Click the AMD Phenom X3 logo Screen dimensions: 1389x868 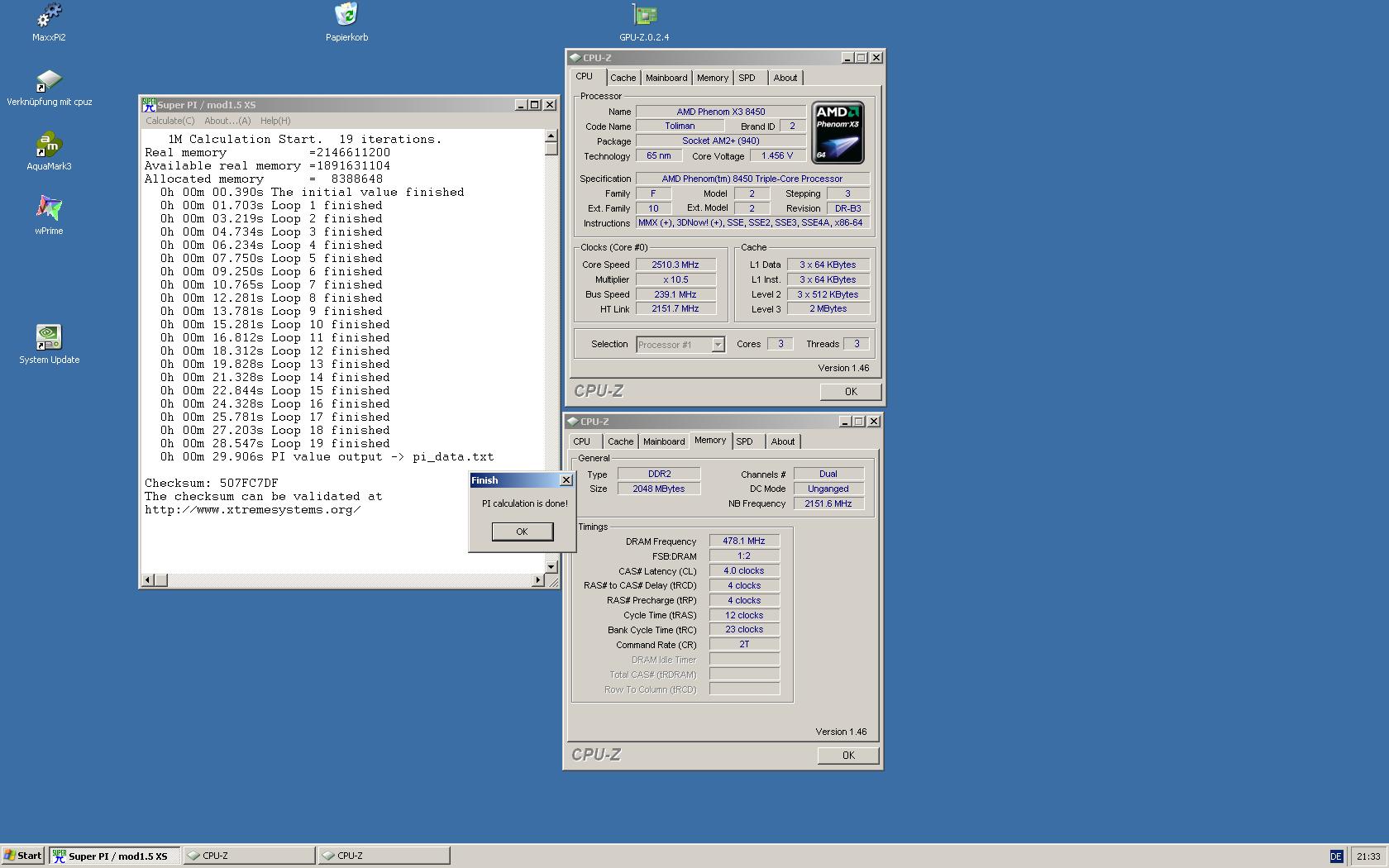pos(838,132)
